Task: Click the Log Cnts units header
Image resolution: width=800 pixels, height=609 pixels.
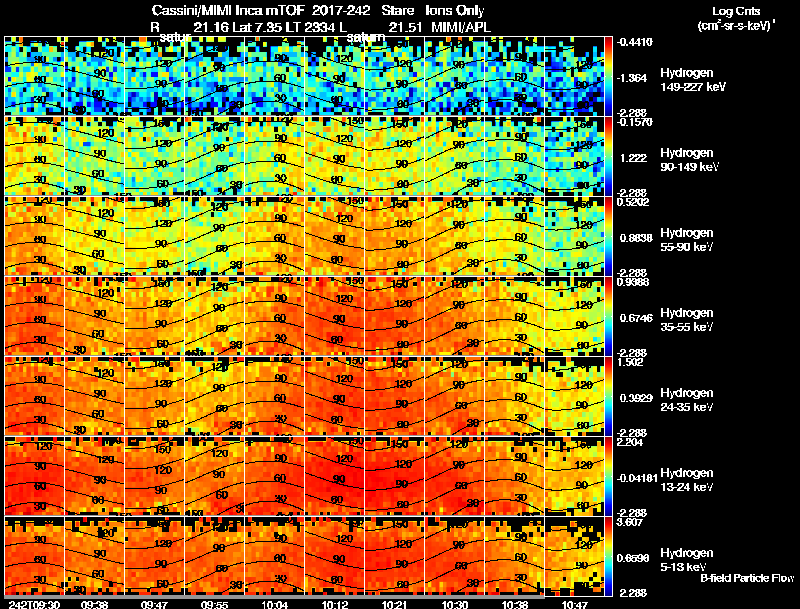Action: click(x=736, y=18)
